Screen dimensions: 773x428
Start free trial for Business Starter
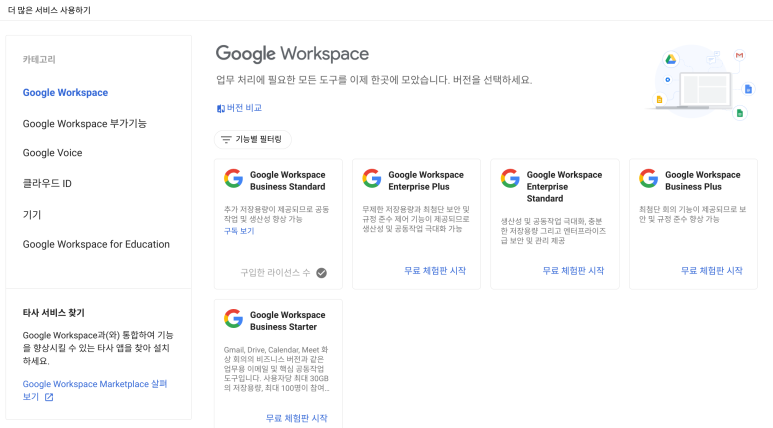click(296, 418)
